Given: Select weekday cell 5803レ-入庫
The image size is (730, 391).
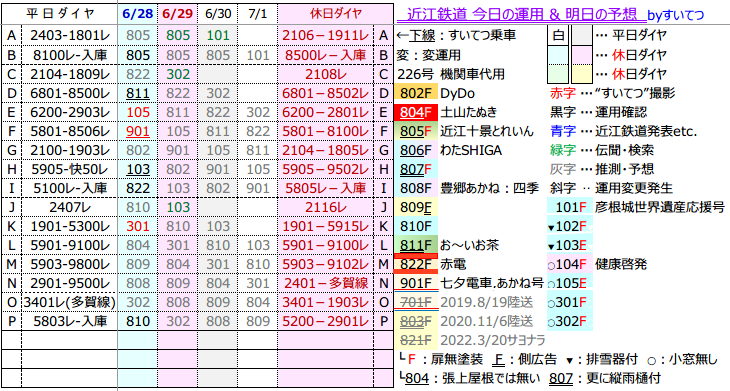Looking at the screenshot, I should click(x=69, y=321).
